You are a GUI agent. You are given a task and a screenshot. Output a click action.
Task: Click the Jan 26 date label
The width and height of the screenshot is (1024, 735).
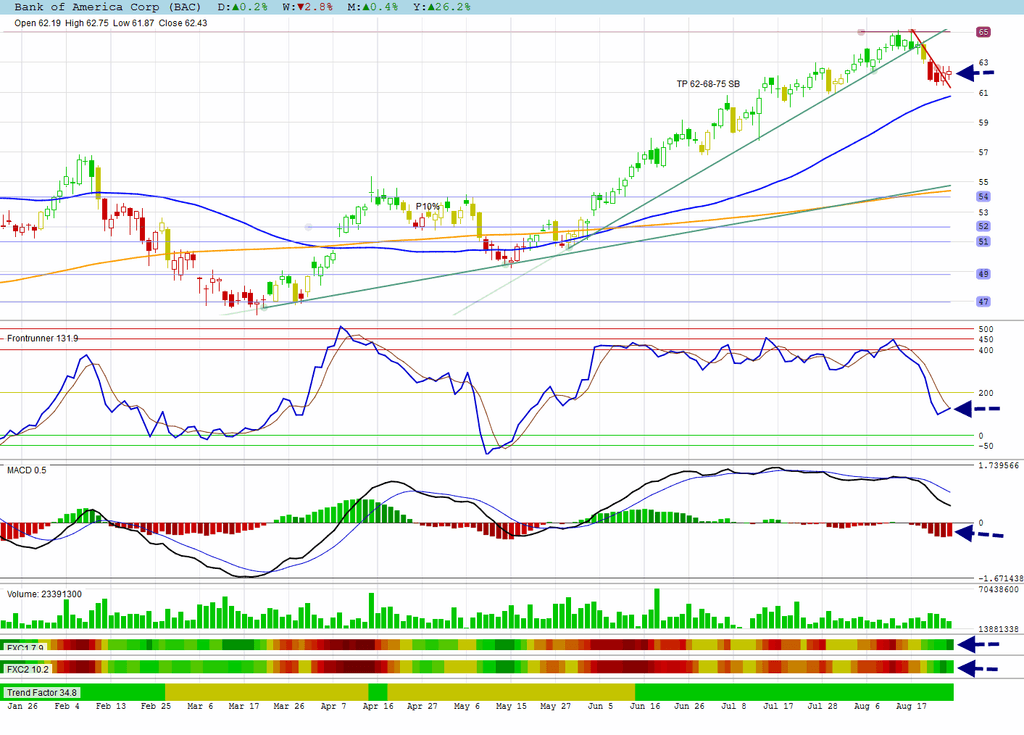click(22, 706)
